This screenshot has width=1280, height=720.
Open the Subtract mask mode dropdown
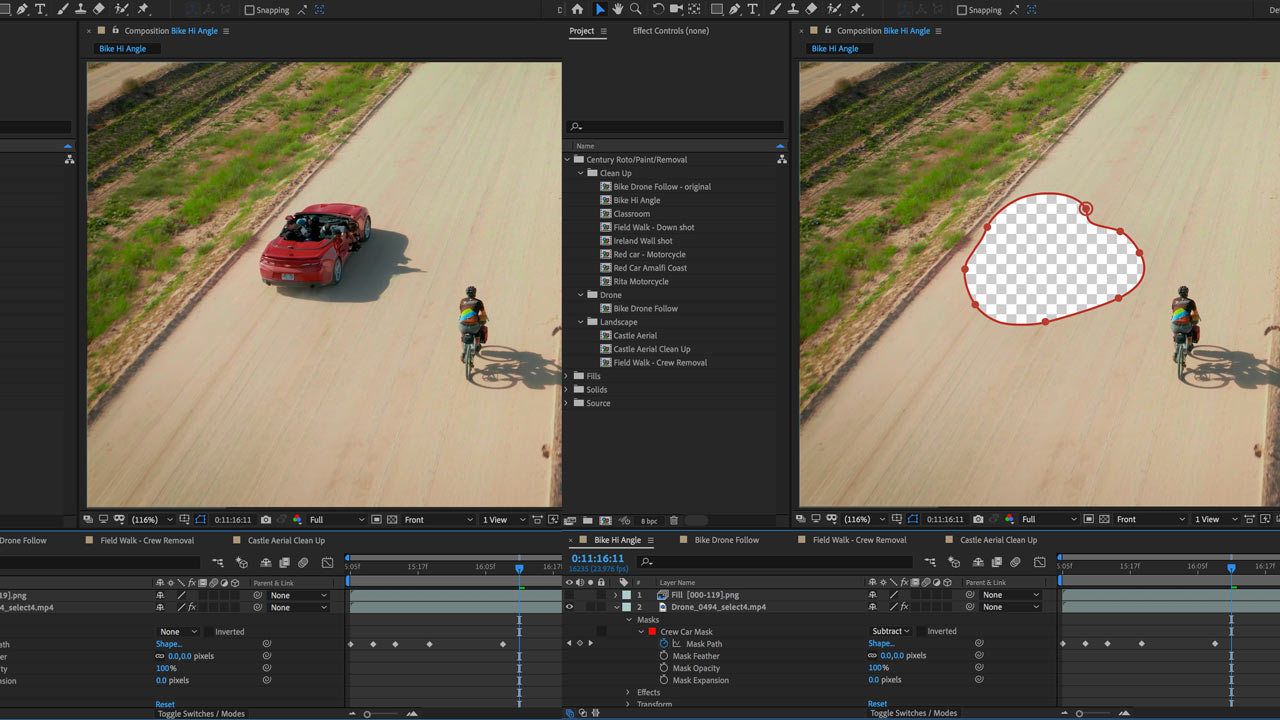[x=890, y=632]
